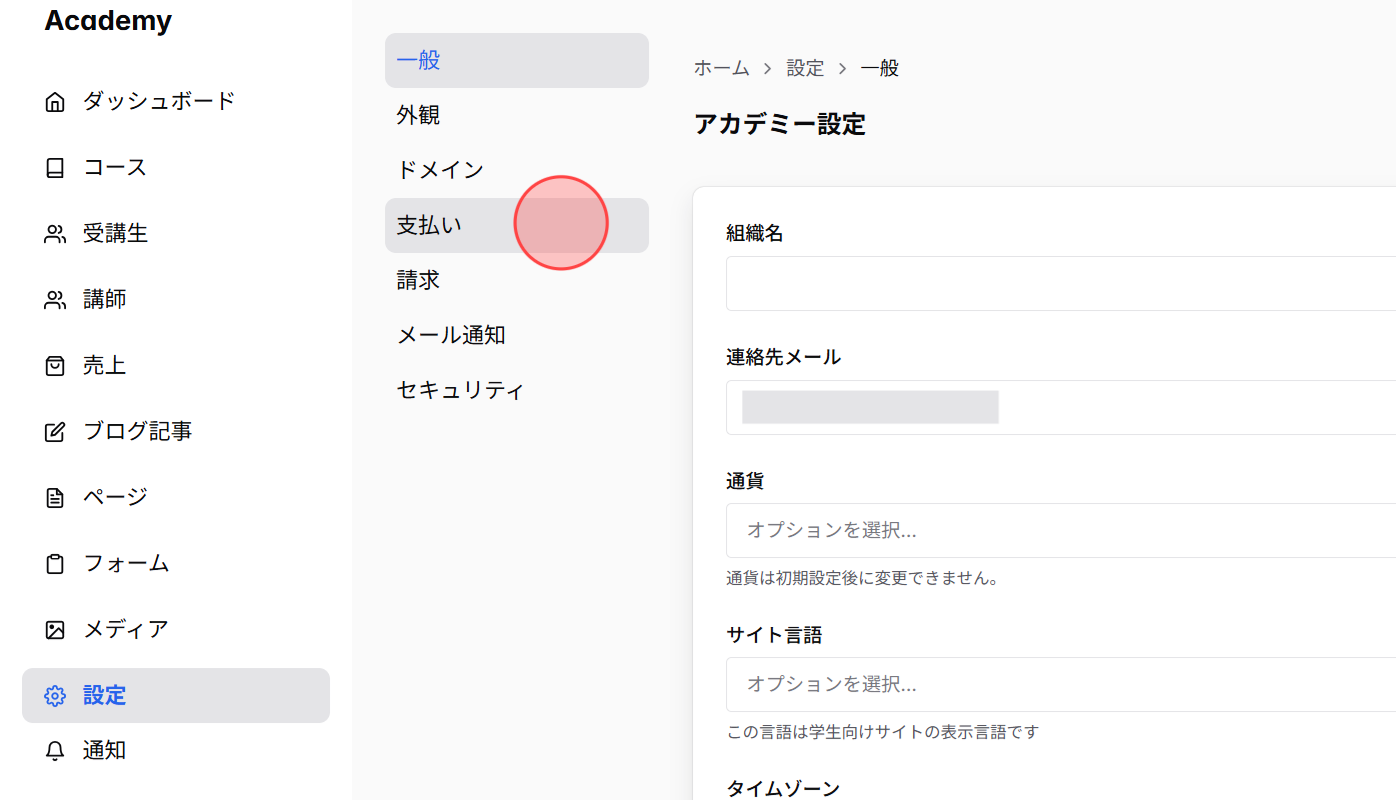Switch to the ドメイン settings tab
Viewport: 1396px width, 800px height.
pos(440,169)
